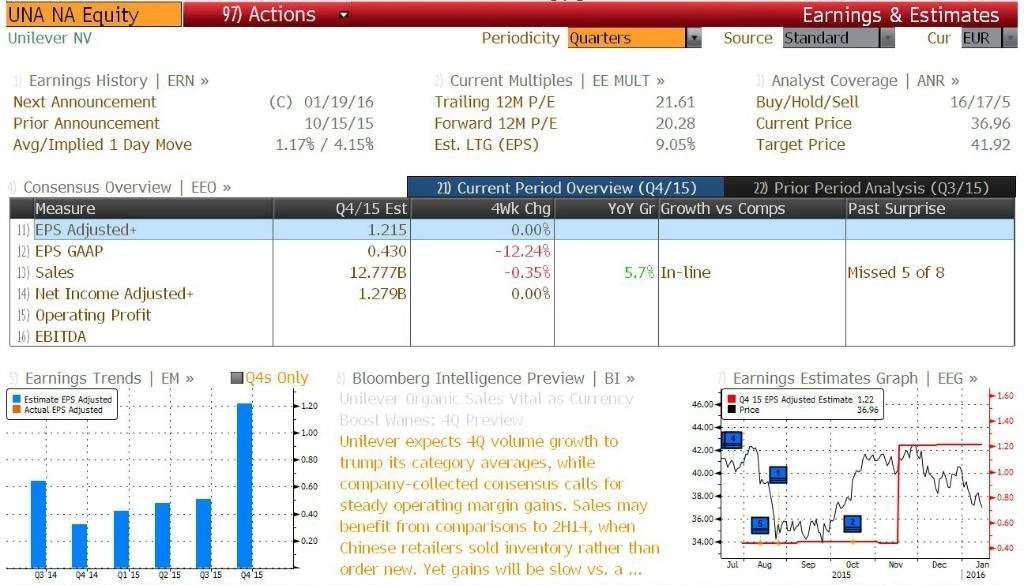Open the Source Standard dropdown arrow
The width and height of the screenshot is (1024, 585).
pyautogui.click(x=887, y=38)
